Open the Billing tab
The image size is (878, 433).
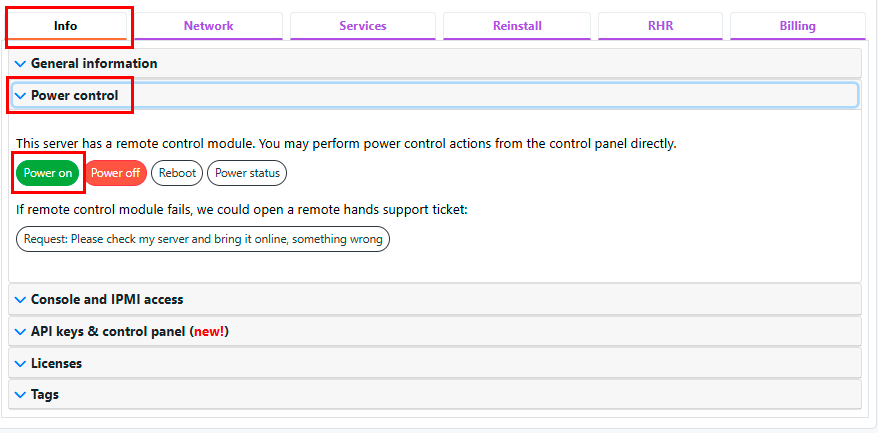[797, 26]
